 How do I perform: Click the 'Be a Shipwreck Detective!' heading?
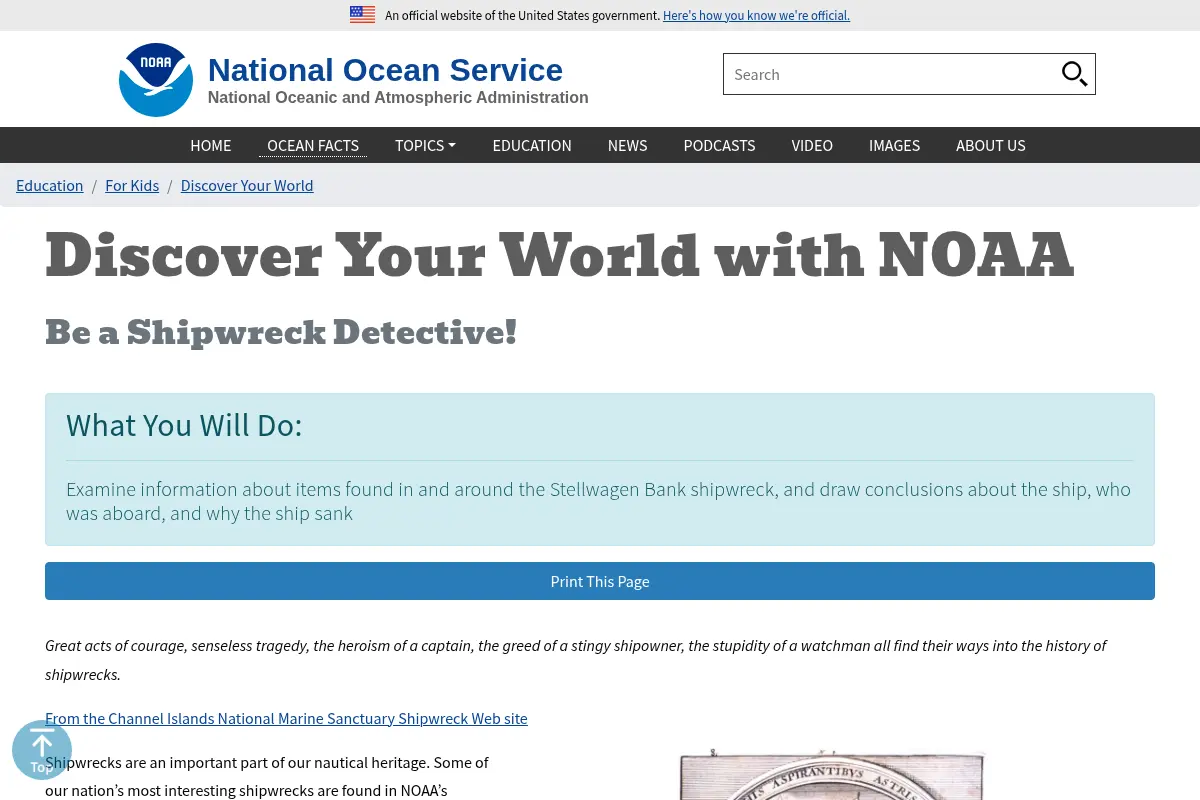pos(281,332)
